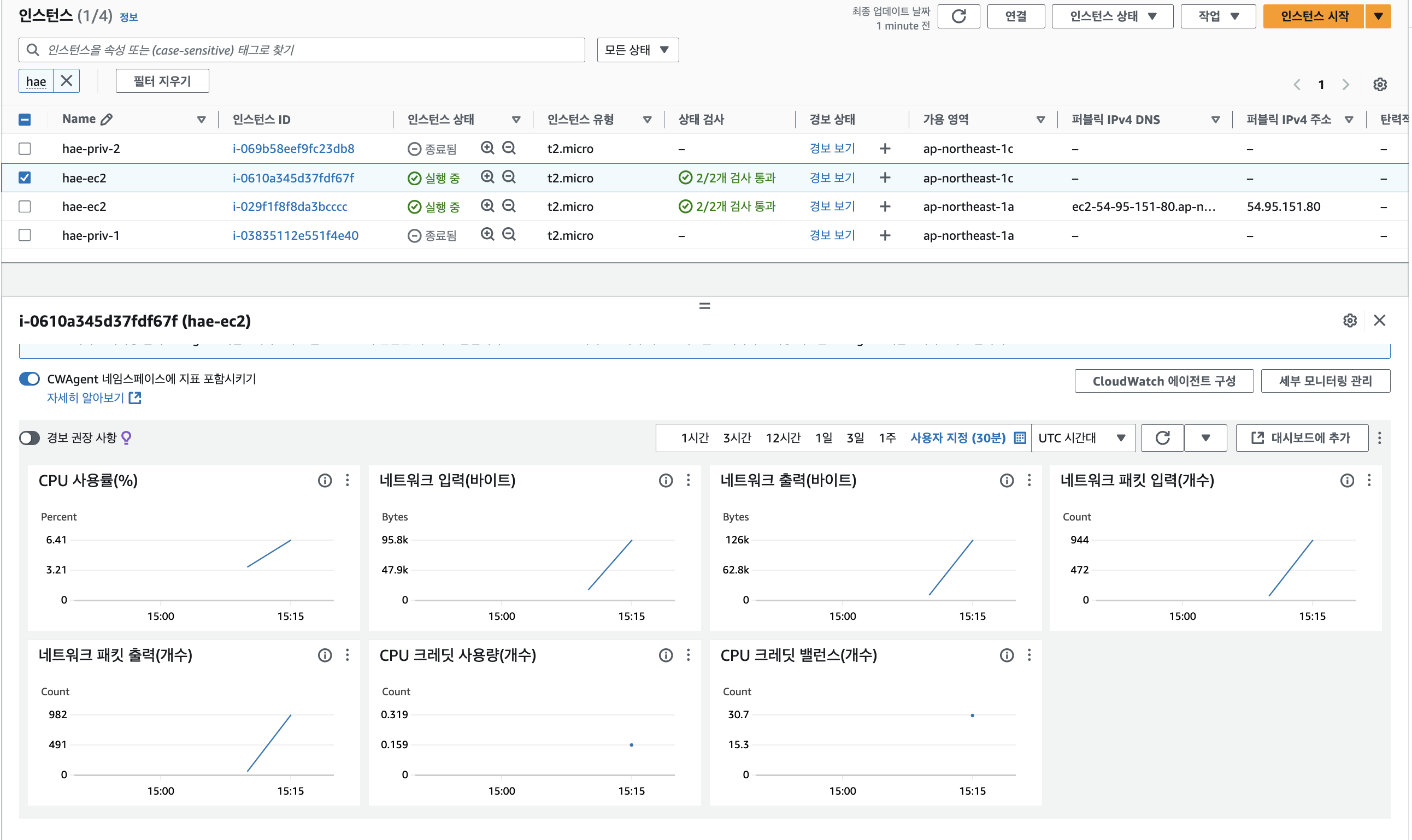Click plus icon to add alarm for hae-priv-2
This screenshot has width=1412, height=840.
click(884, 149)
